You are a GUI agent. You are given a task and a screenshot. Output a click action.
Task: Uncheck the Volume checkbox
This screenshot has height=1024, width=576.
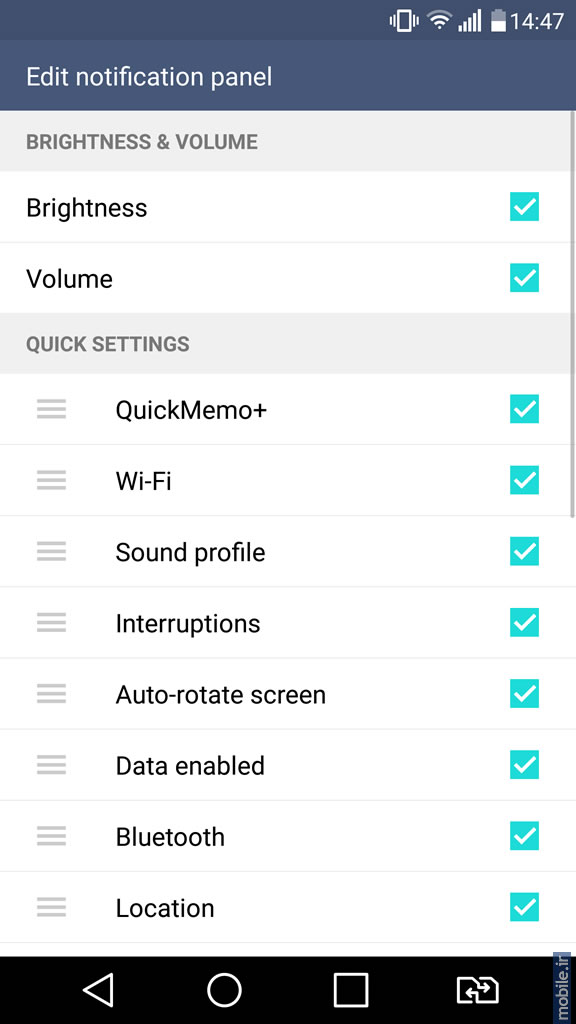[524, 278]
